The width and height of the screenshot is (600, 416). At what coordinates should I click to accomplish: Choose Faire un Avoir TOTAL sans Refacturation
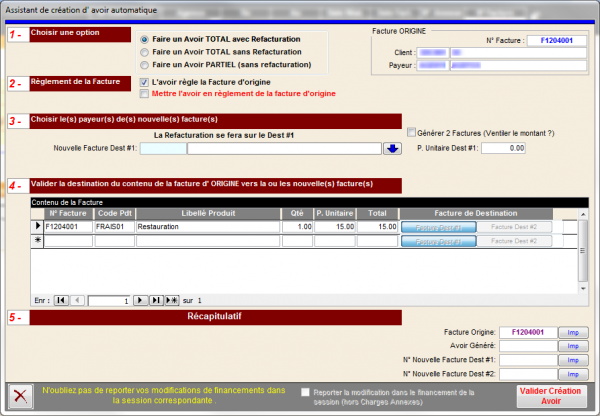click(146, 51)
